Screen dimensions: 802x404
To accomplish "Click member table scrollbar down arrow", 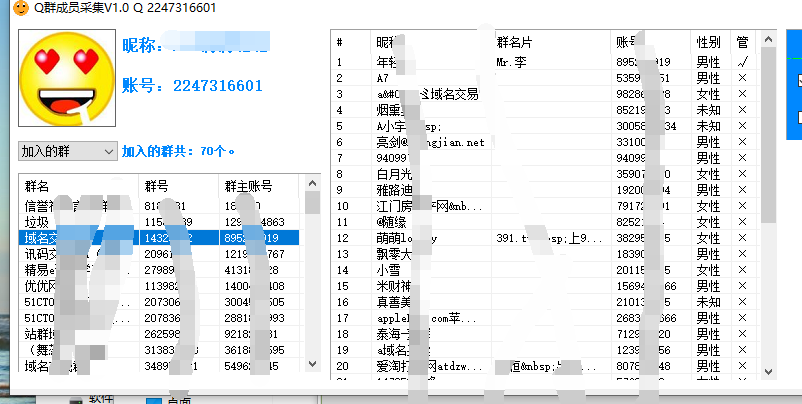I will [x=768, y=371].
